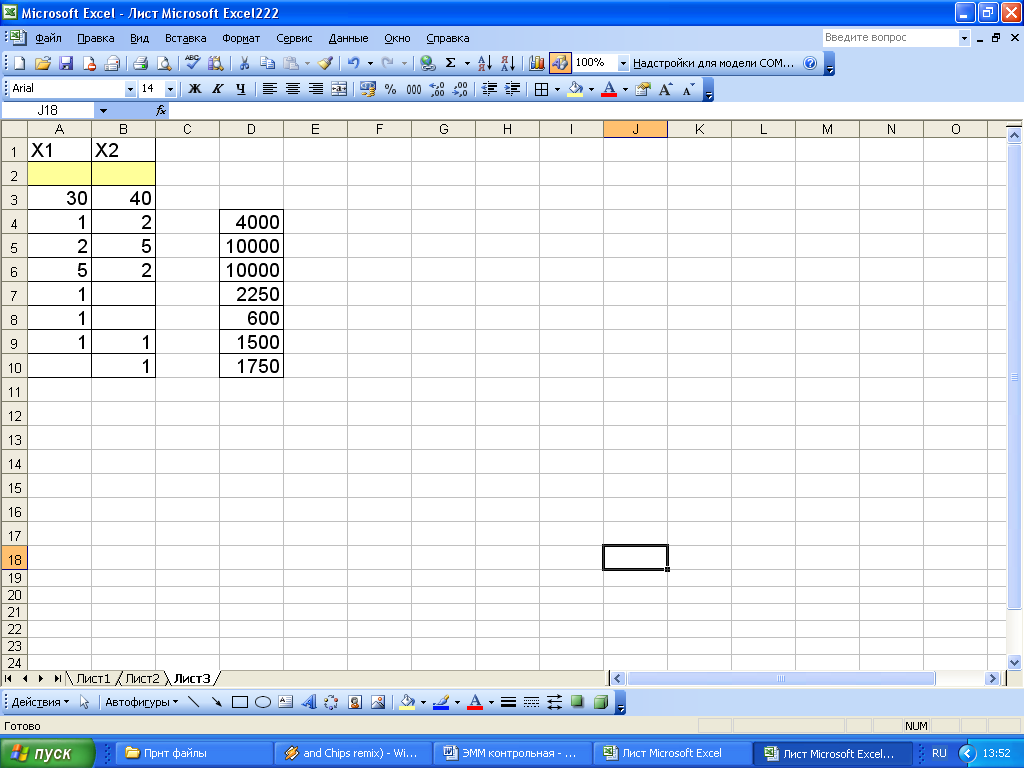This screenshot has height=768, width=1024.
Task: Toggle Italic (К) formatting
Action: point(218,89)
